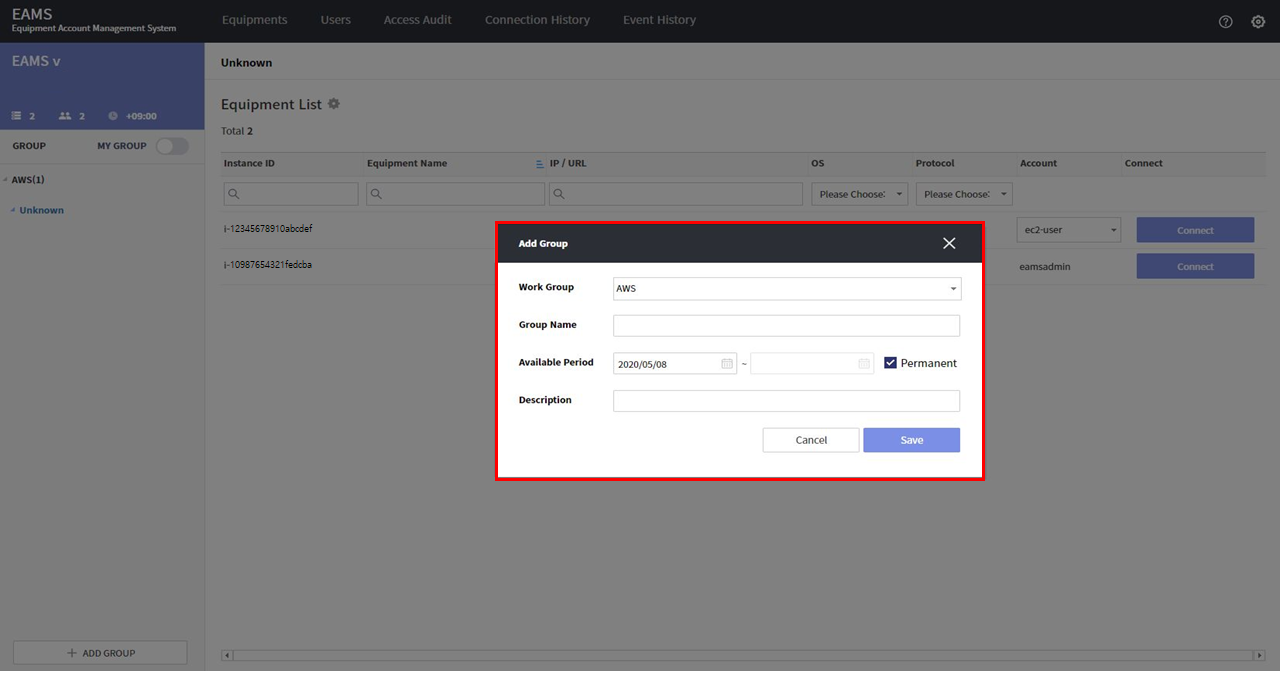
Task: Open the Access Audit menu
Action: (417, 20)
